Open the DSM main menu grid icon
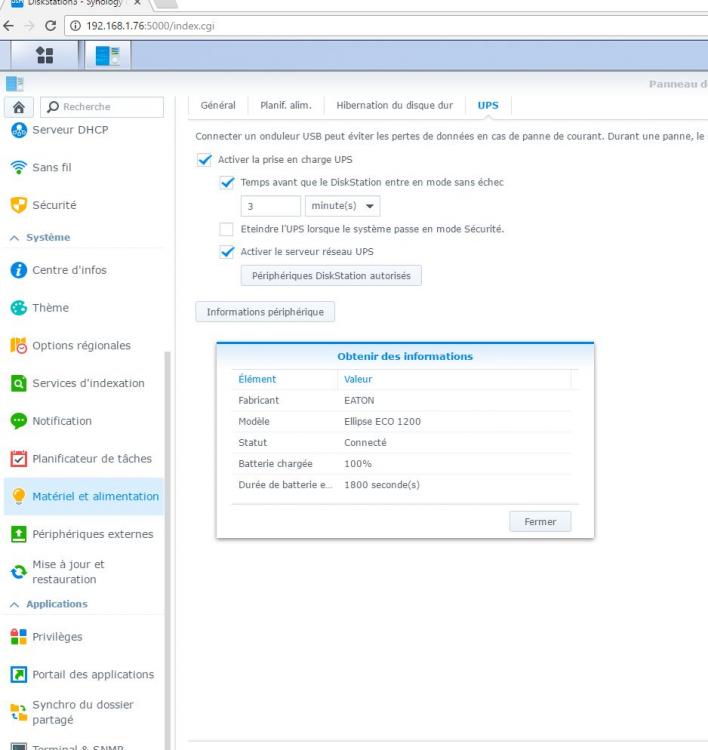 pyautogui.click(x=45, y=55)
